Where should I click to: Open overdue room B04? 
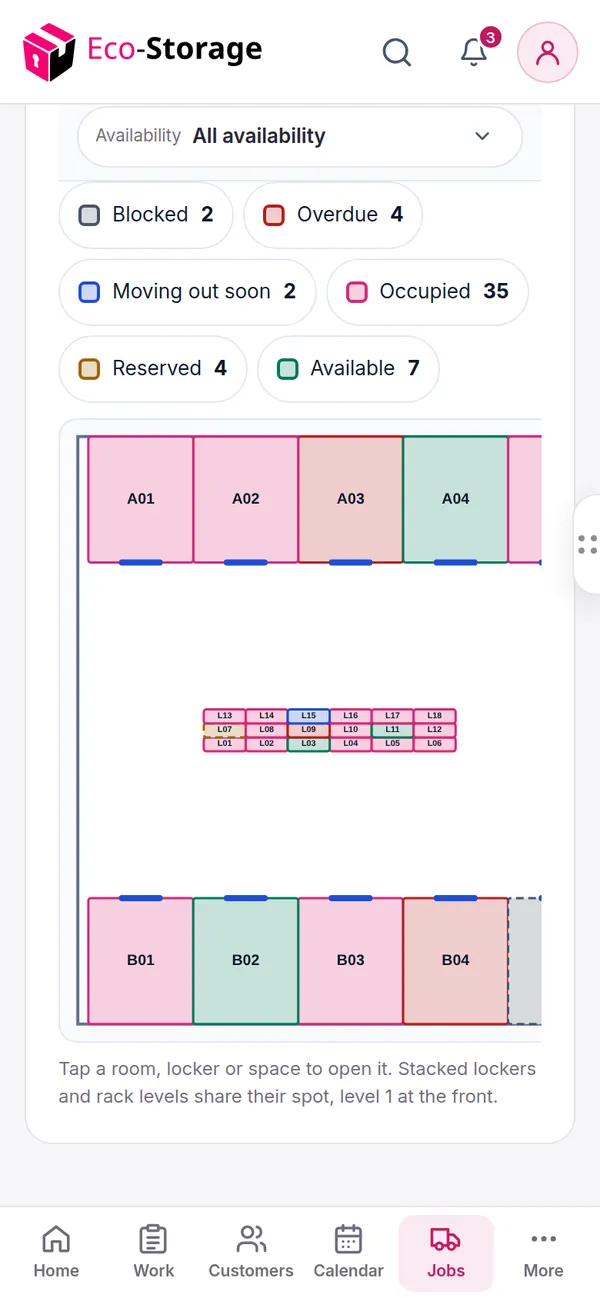[x=456, y=960]
